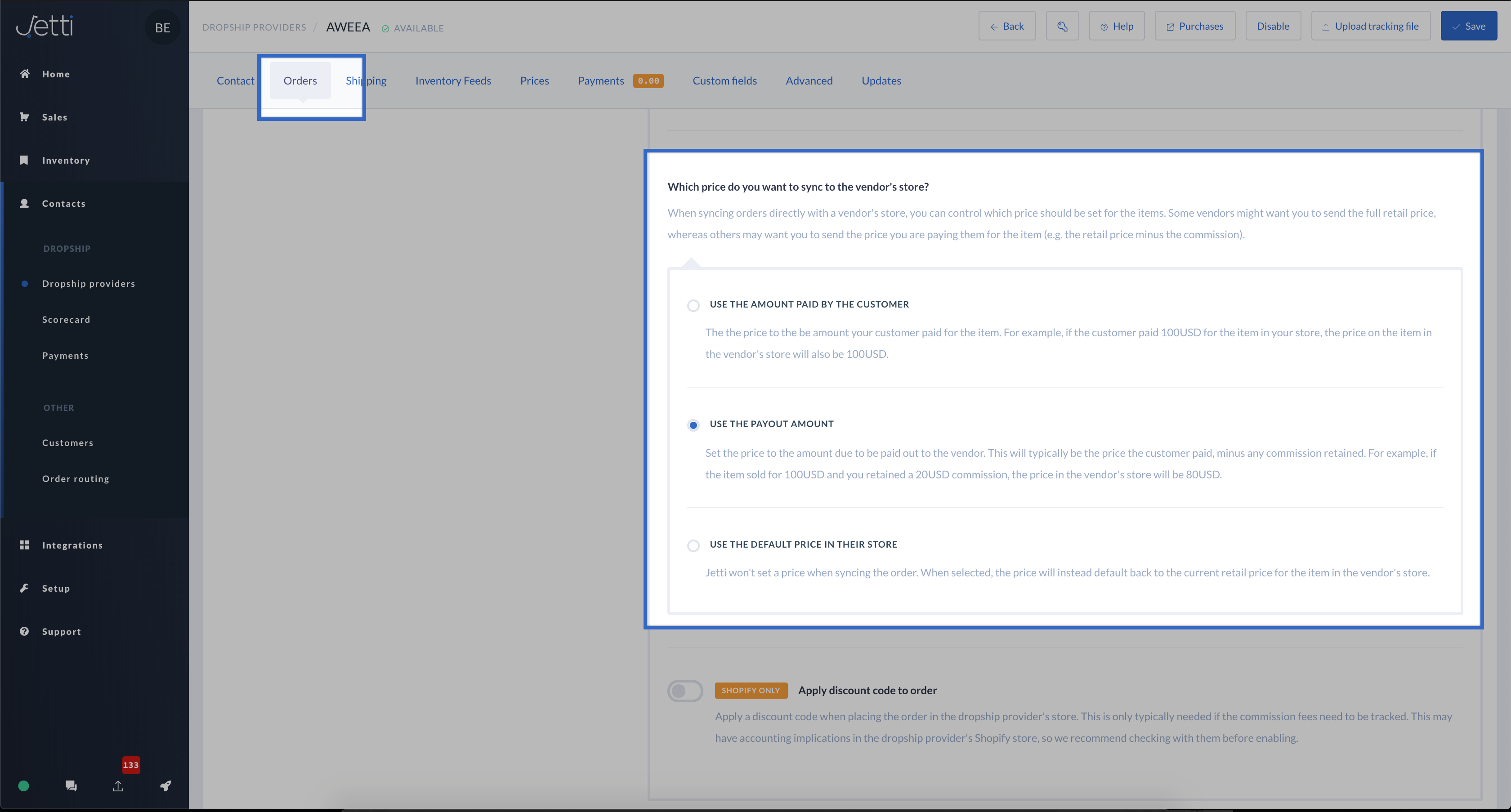Switch to the Inventory Feeds tab
This screenshot has height=812, width=1511.
(x=453, y=81)
